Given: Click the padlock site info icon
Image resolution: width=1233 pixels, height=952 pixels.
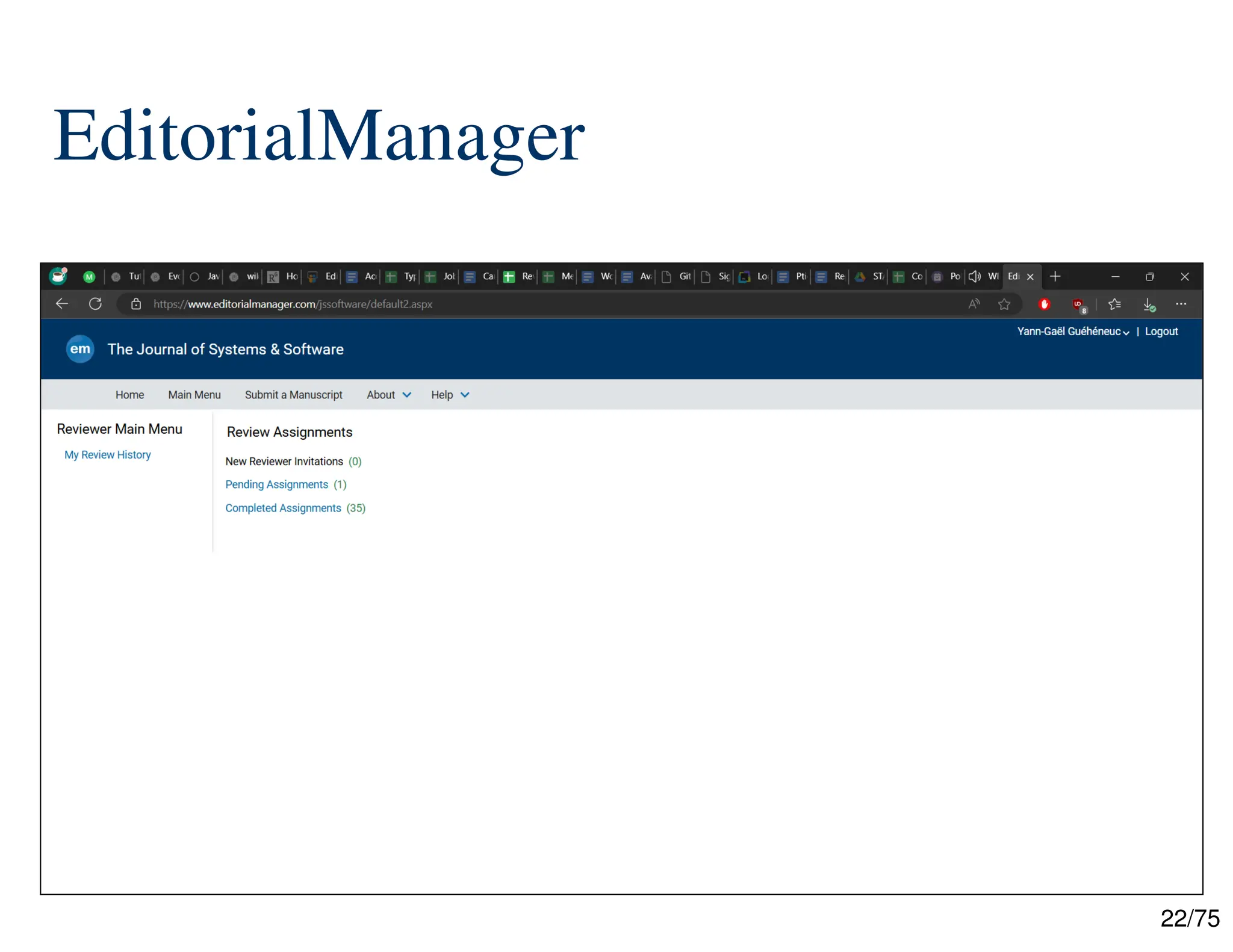Looking at the screenshot, I should [x=136, y=304].
